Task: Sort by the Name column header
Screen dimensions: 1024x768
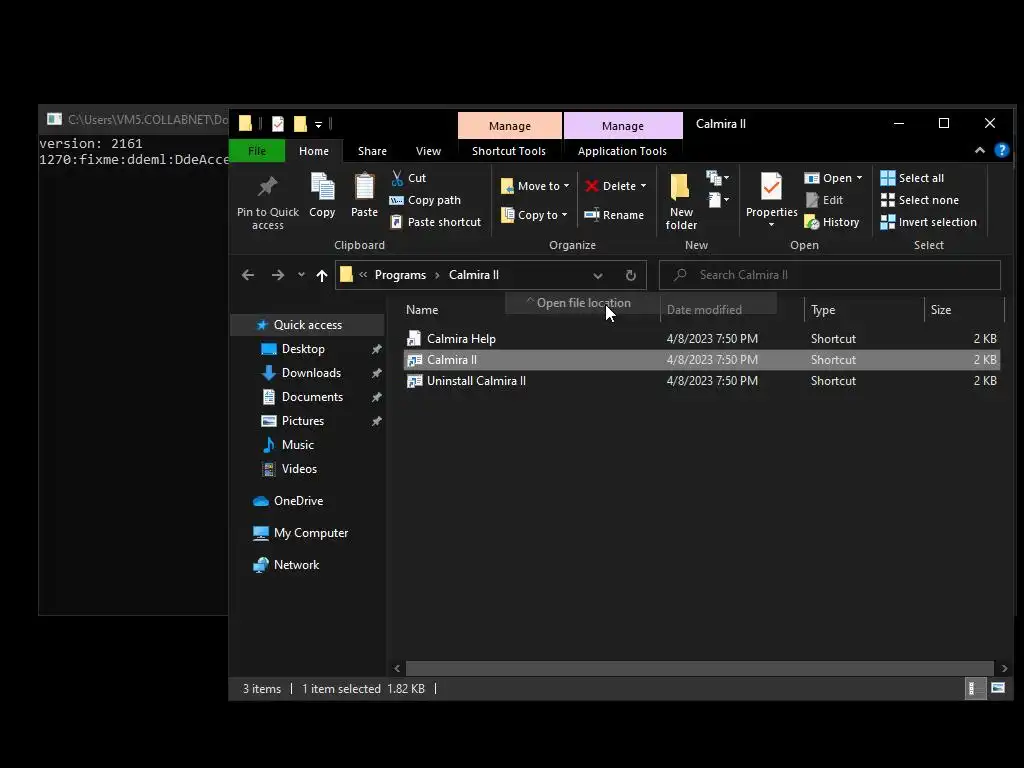Action: [x=422, y=310]
